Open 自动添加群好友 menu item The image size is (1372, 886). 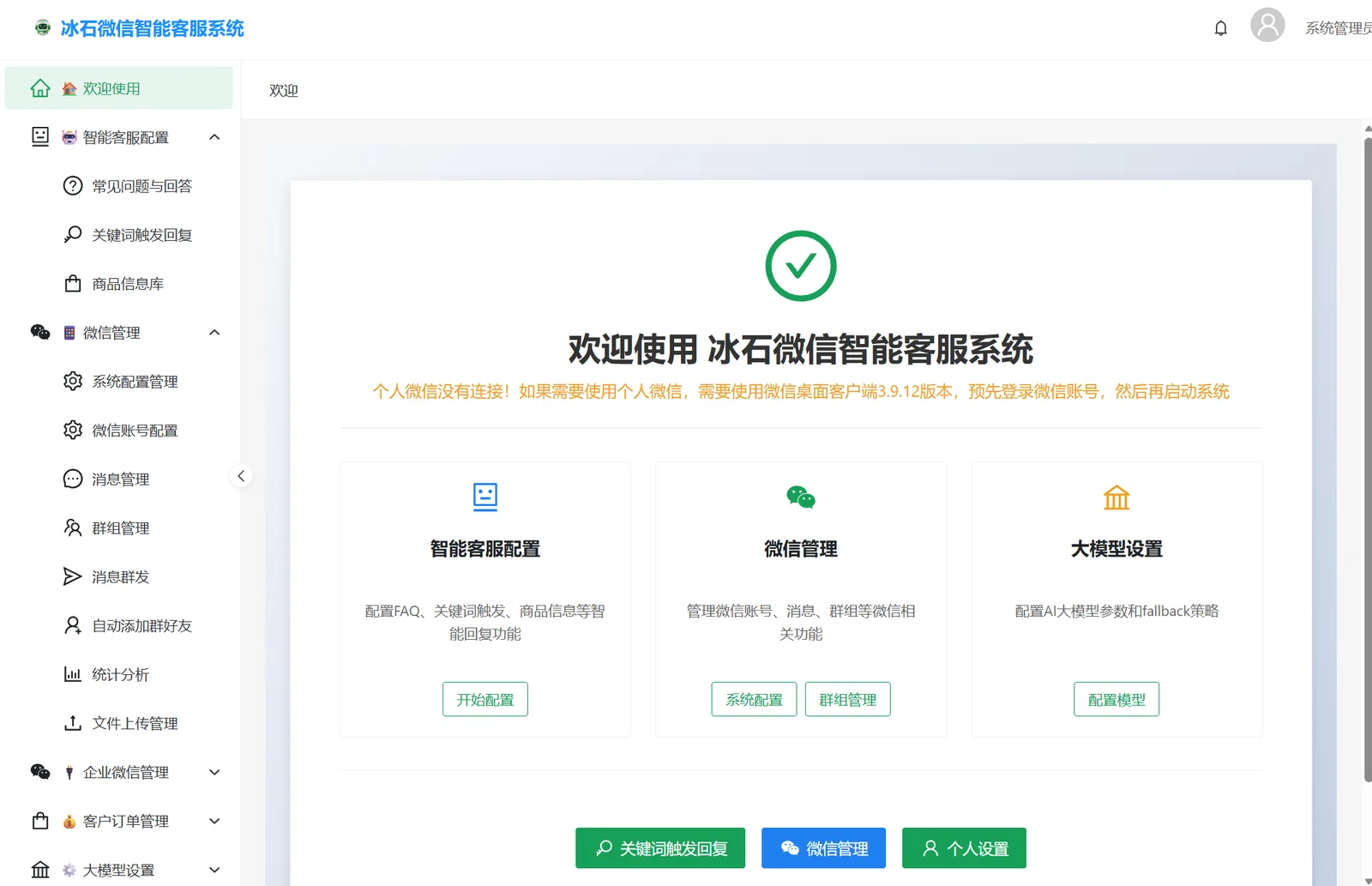[119, 626]
